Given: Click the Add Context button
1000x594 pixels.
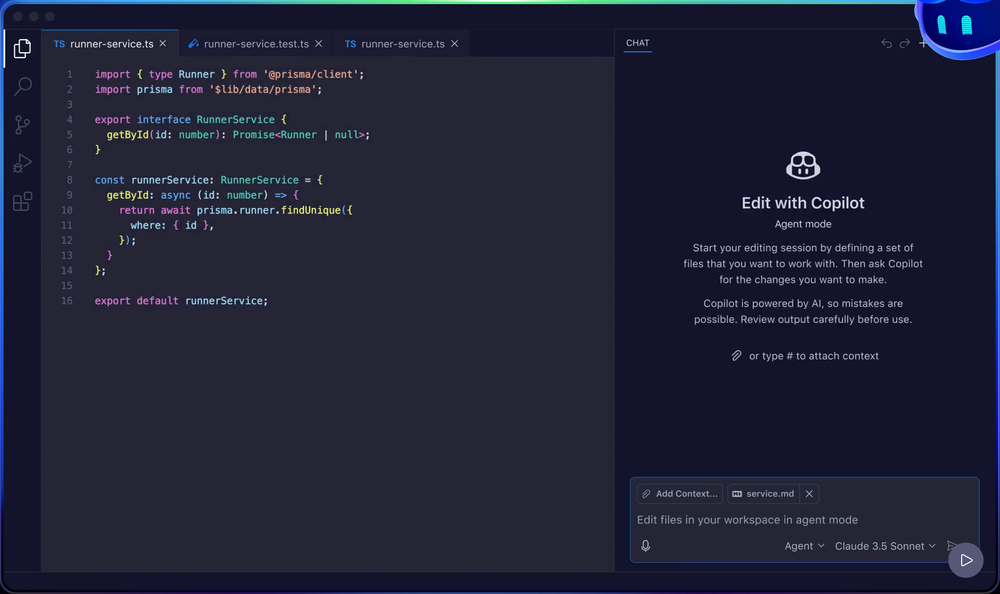Looking at the screenshot, I should (x=679, y=493).
